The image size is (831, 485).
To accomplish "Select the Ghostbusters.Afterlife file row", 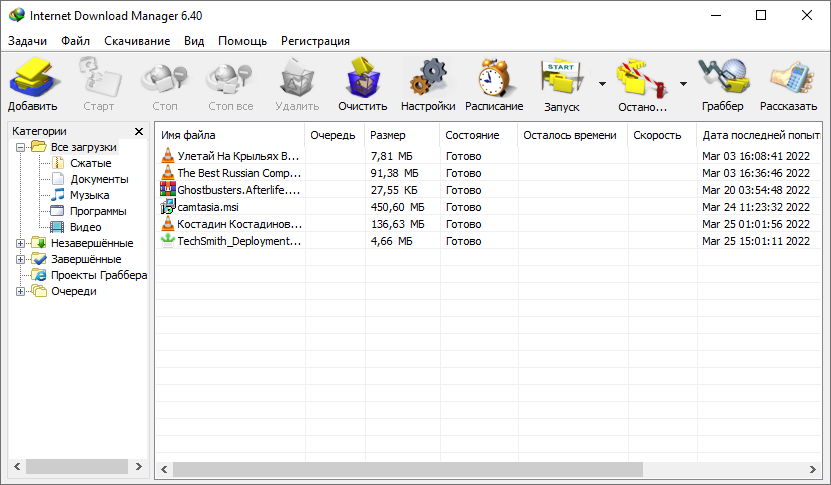I will [488, 190].
